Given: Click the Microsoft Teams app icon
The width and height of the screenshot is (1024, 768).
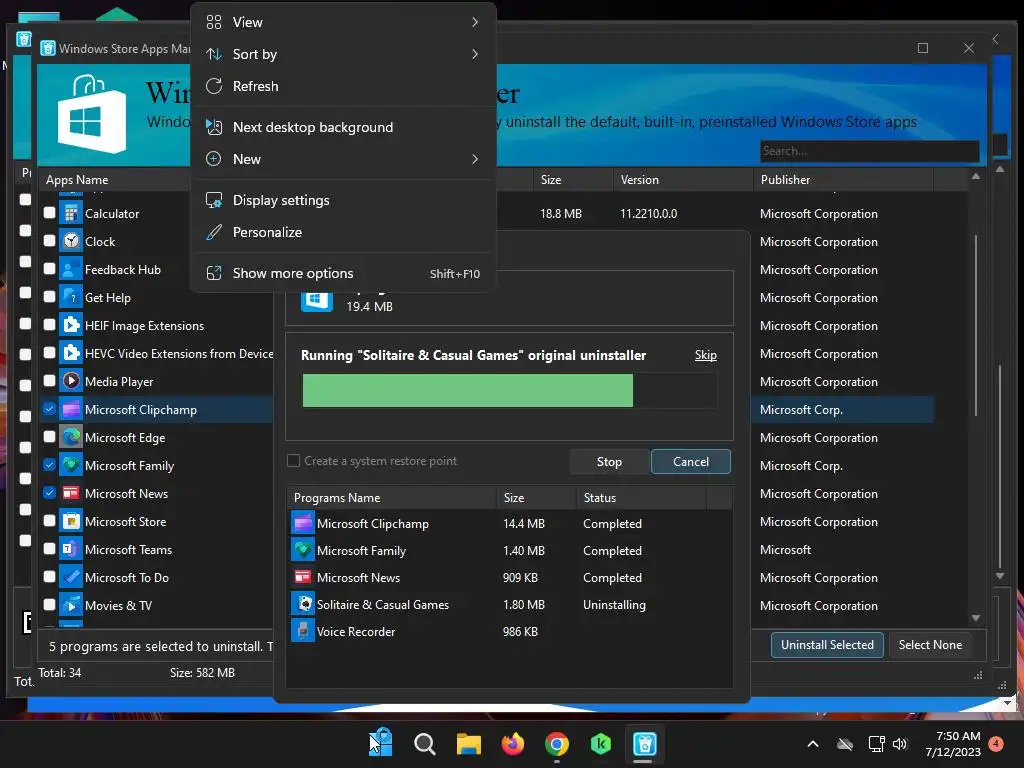Looking at the screenshot, I should [71, 550].
